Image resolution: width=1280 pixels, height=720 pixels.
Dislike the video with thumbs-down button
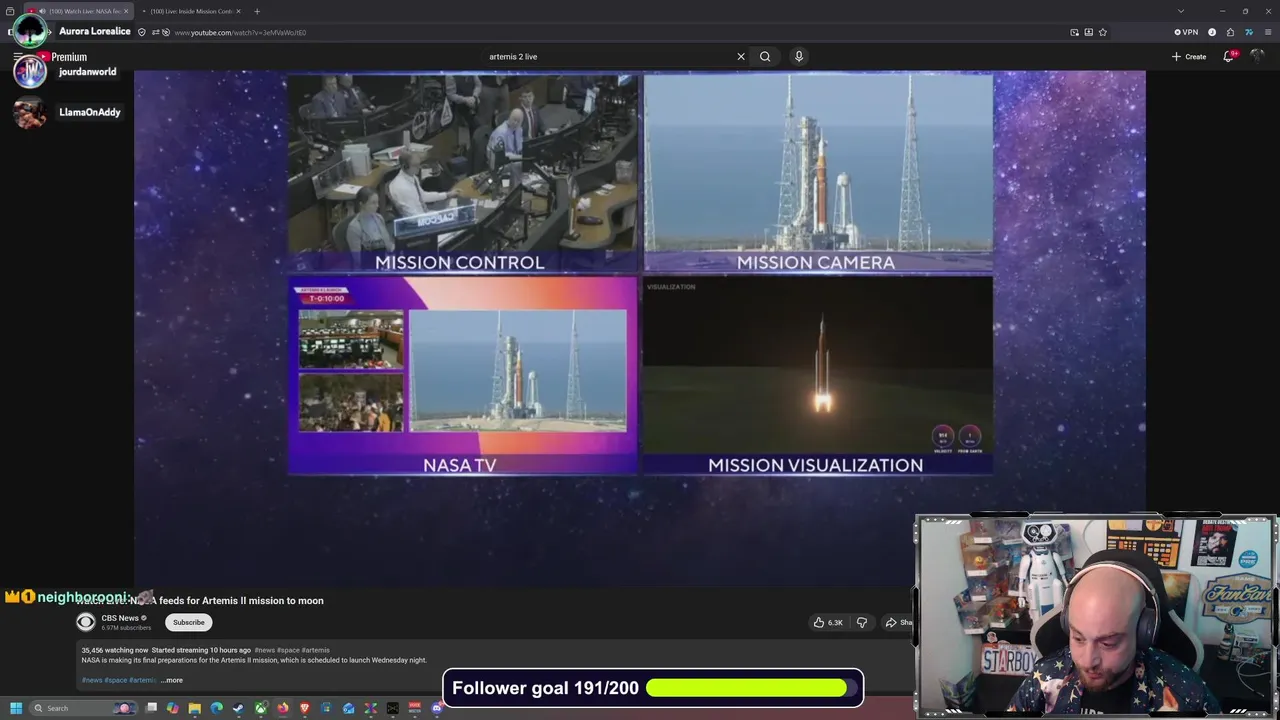click(x=862, y=622)
